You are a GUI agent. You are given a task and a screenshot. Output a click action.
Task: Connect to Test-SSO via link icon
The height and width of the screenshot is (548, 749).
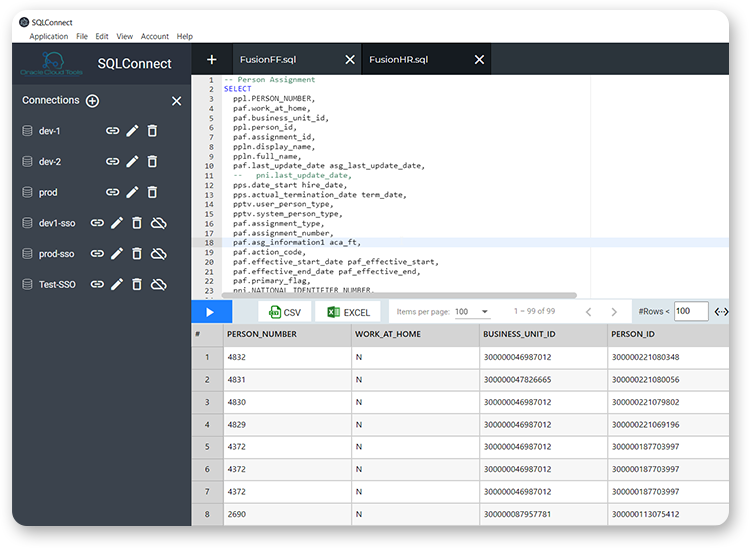pyautogui.click(x=97, y=284)
